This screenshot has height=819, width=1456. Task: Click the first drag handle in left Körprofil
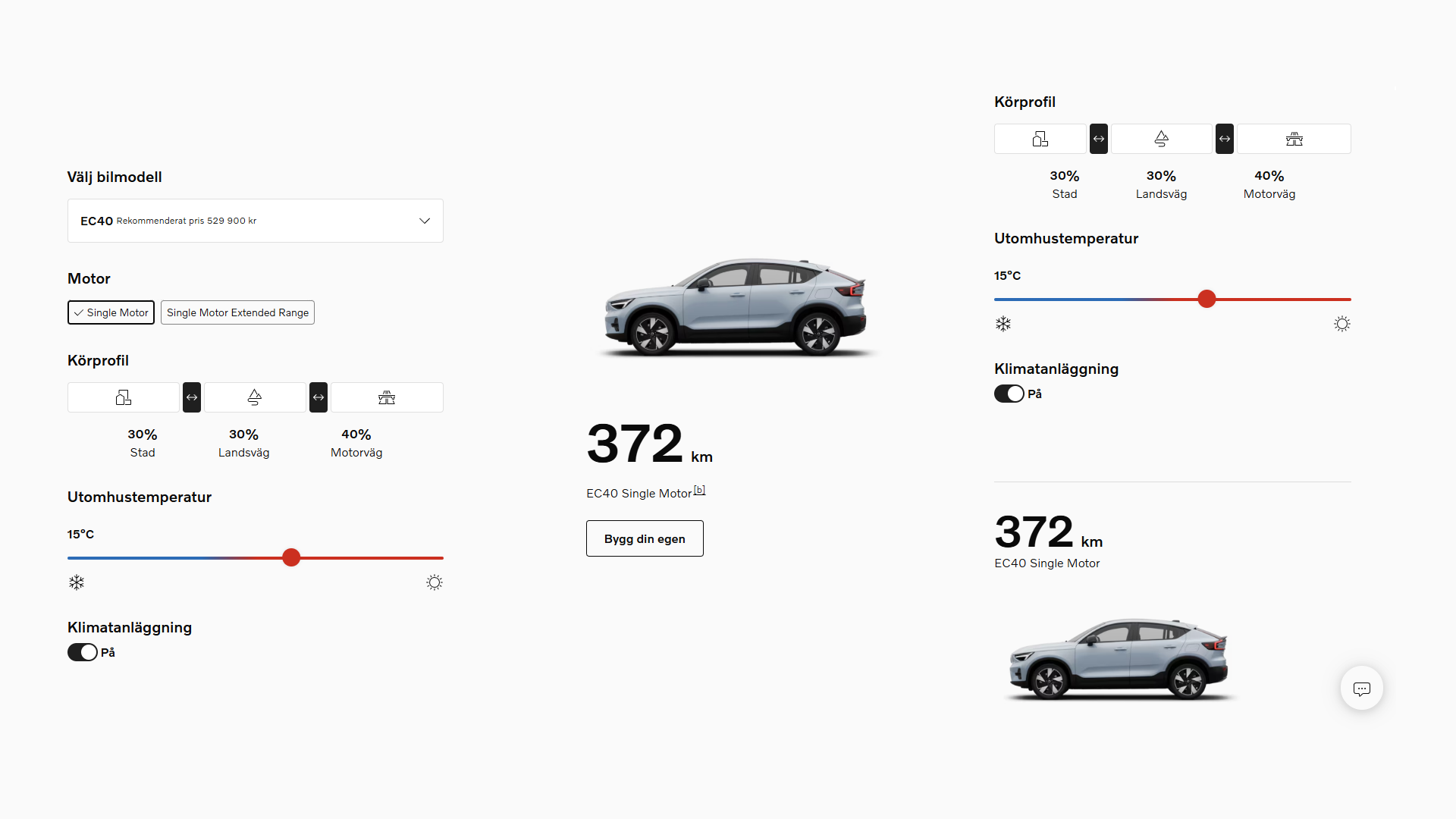(x=192, y=397)
